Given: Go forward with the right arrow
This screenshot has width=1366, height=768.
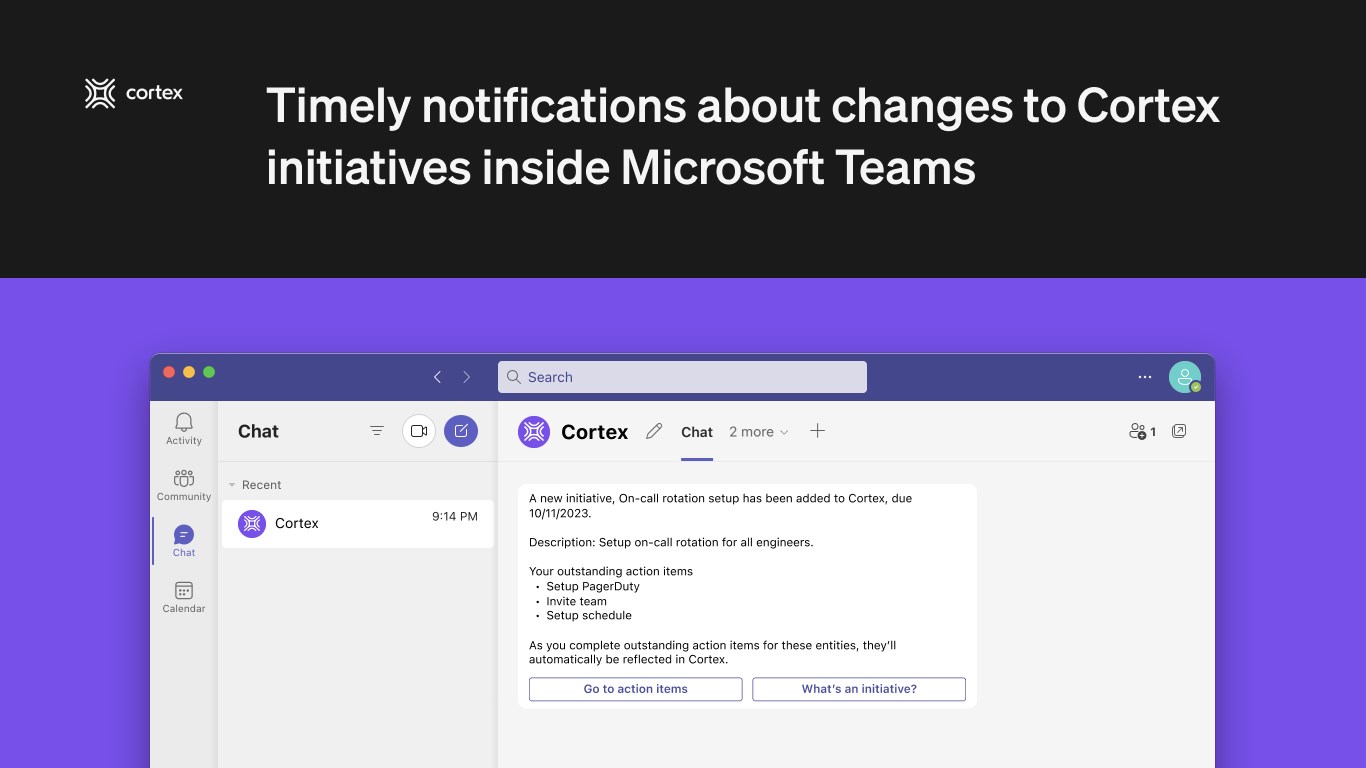Looking at the screenshot, I should click(466, 377).
